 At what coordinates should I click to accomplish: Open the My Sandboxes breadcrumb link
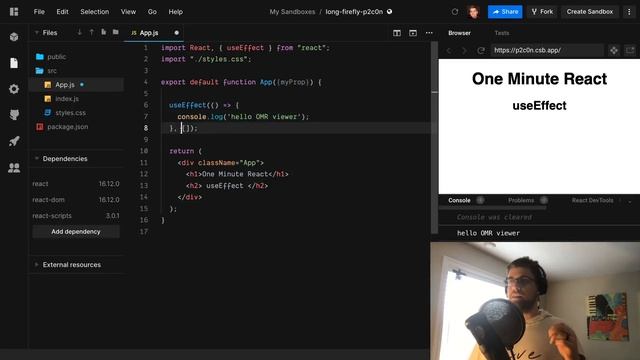[x=292, y=12]
